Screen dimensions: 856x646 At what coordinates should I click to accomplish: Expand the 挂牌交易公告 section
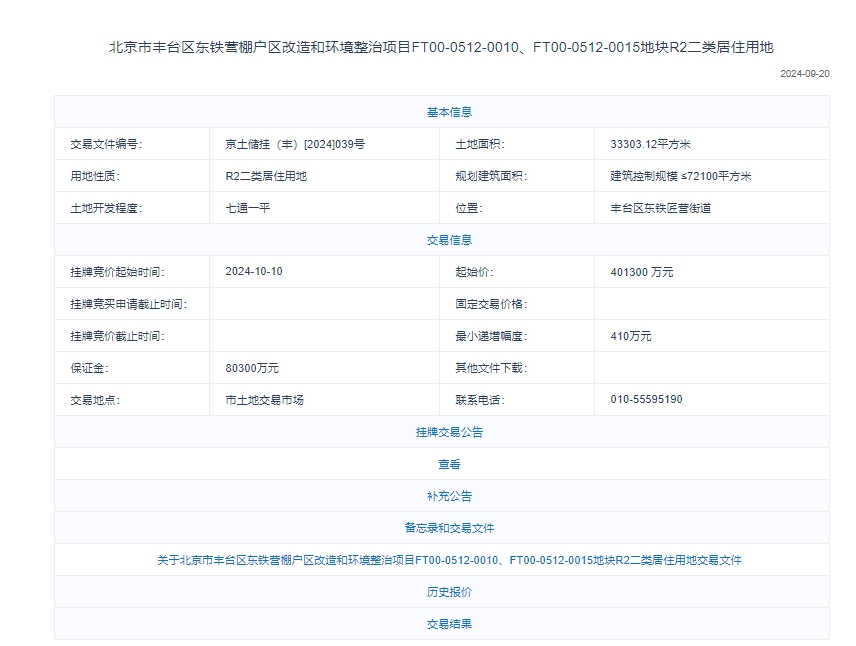click(449, 432)
